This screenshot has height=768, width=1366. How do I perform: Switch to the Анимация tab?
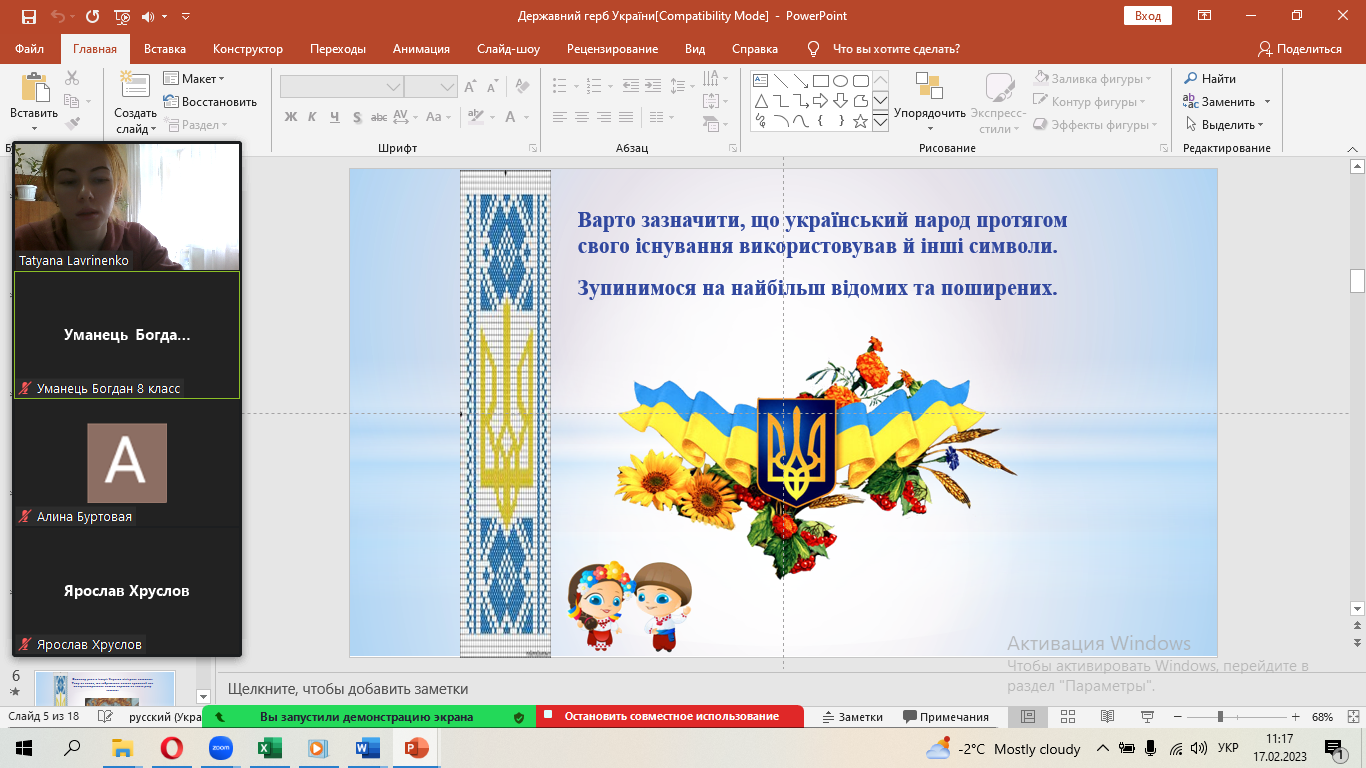click(x=421, y=49)
